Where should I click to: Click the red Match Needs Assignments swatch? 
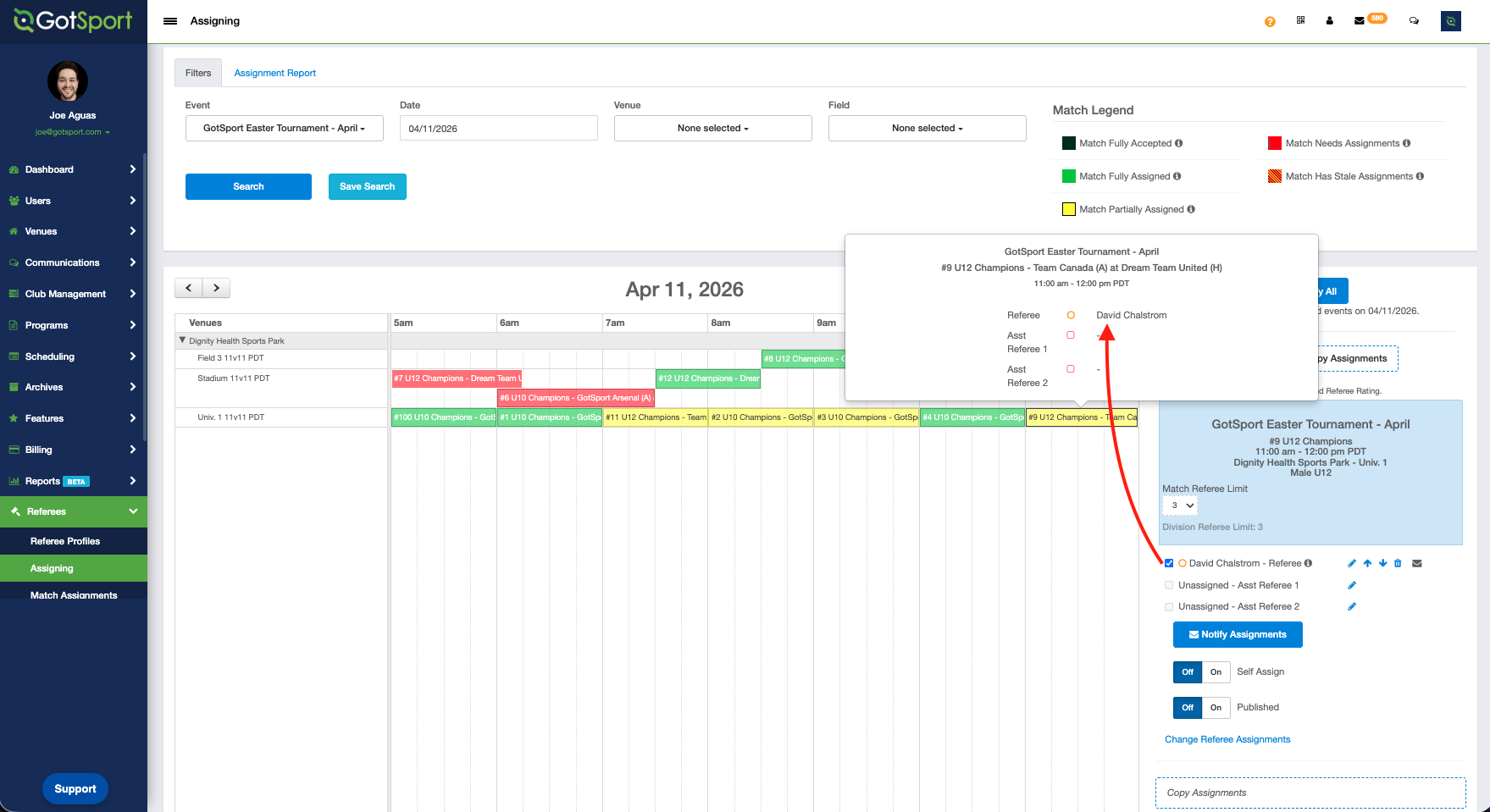(x=1274, y=143)
